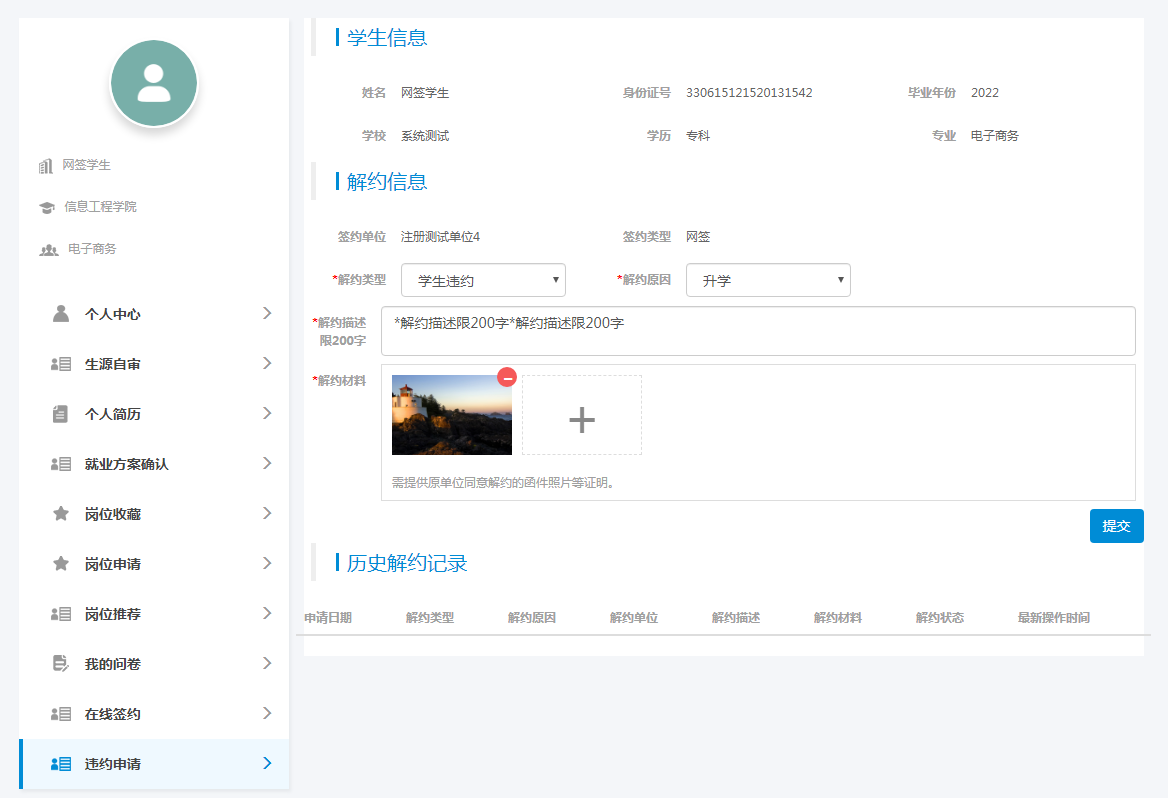Open 个人中心 menu item

coord(154,314)
